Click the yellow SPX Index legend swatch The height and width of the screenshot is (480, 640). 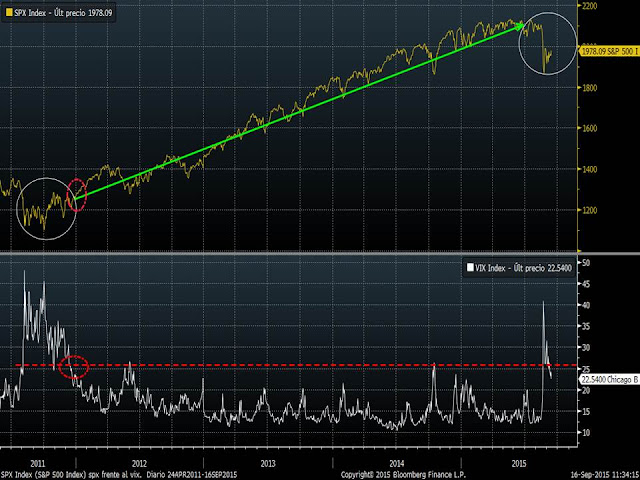[8, 13]
